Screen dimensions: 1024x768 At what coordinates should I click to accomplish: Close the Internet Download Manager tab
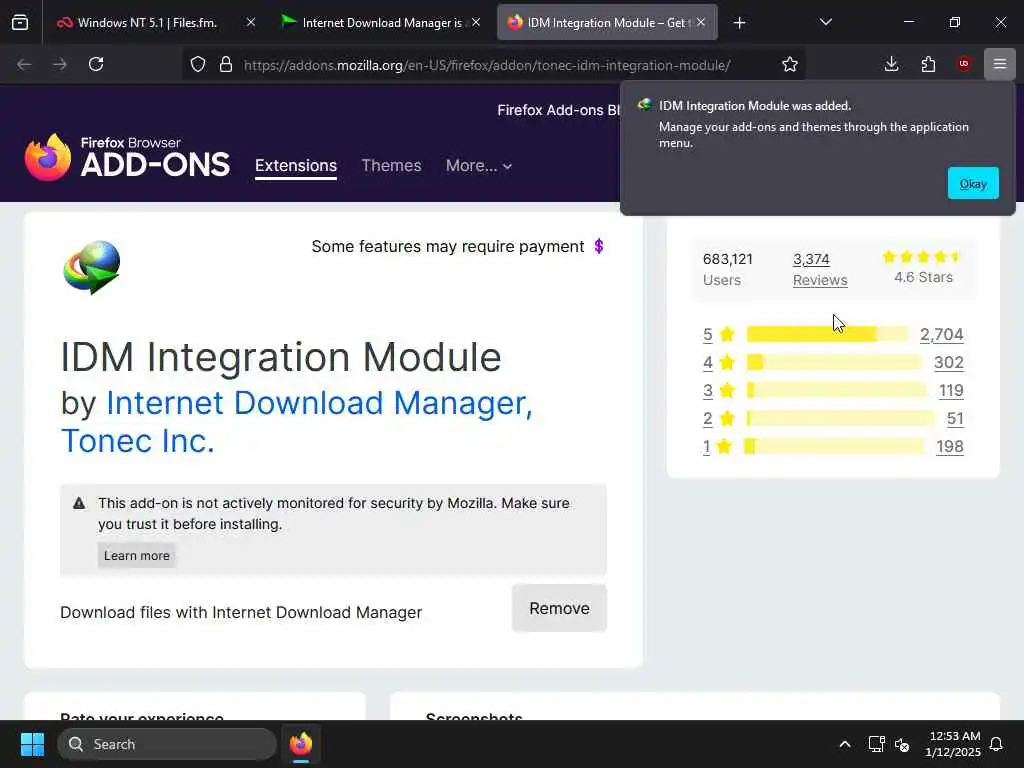tap(476, 22)
